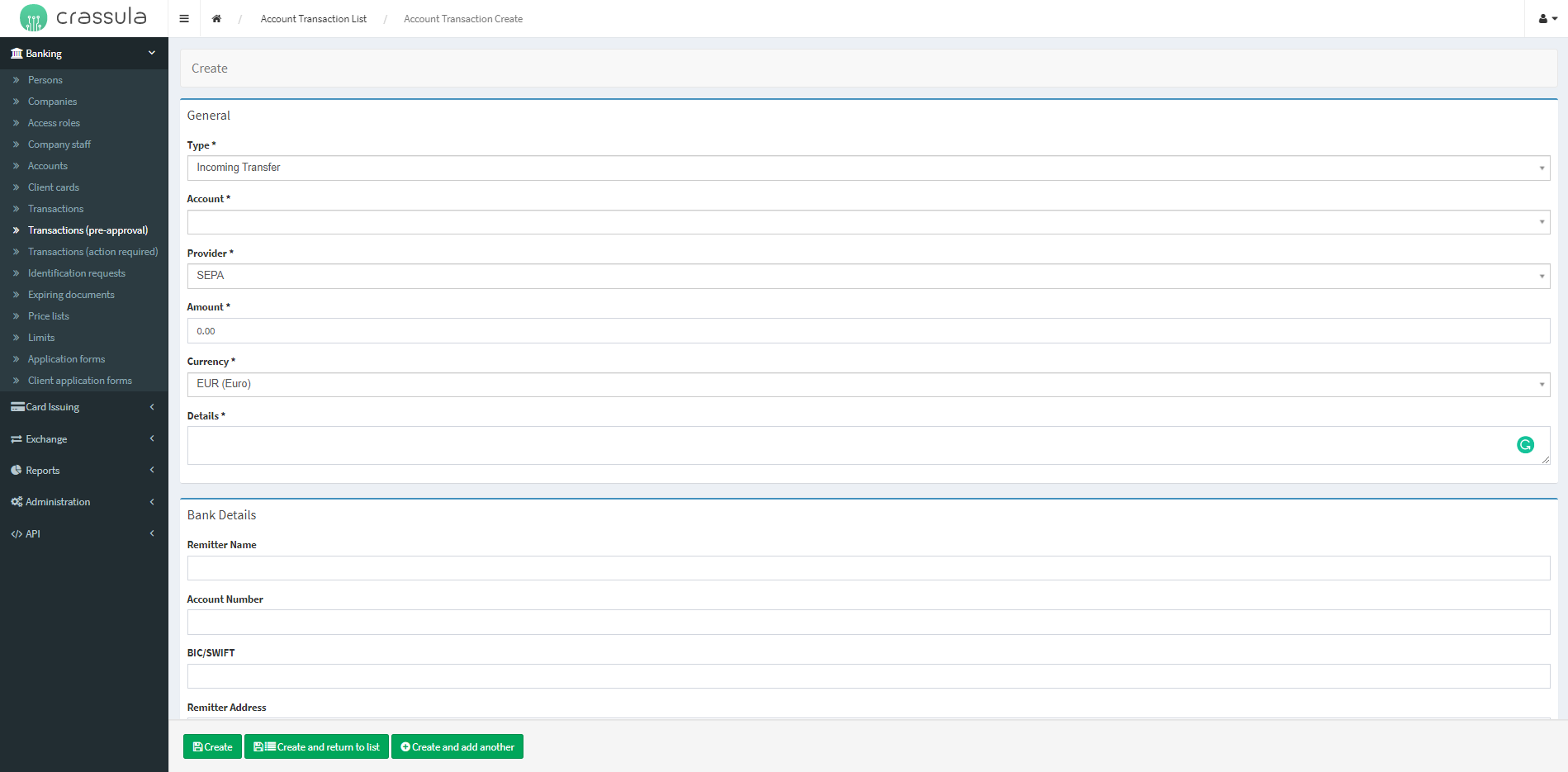
Task: Select Client cards in the sidebar
Action: (54, 187)
